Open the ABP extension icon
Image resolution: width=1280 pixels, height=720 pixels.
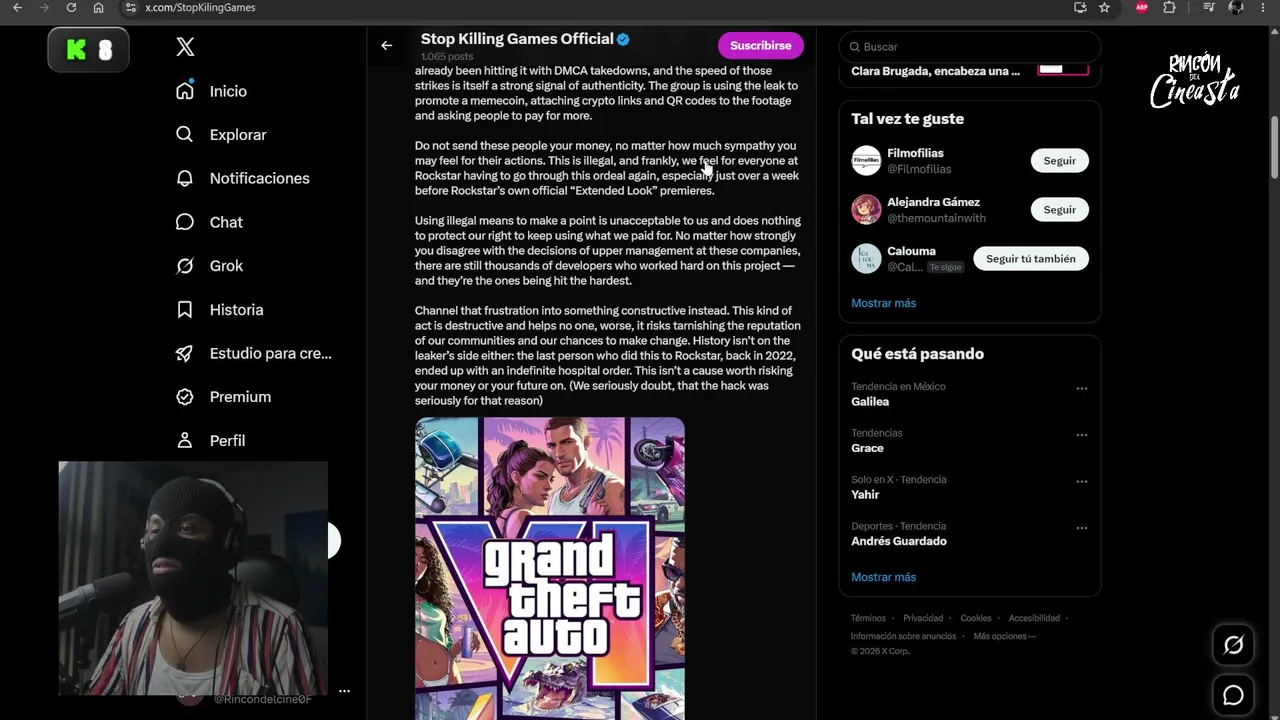tap(1142, 7)
